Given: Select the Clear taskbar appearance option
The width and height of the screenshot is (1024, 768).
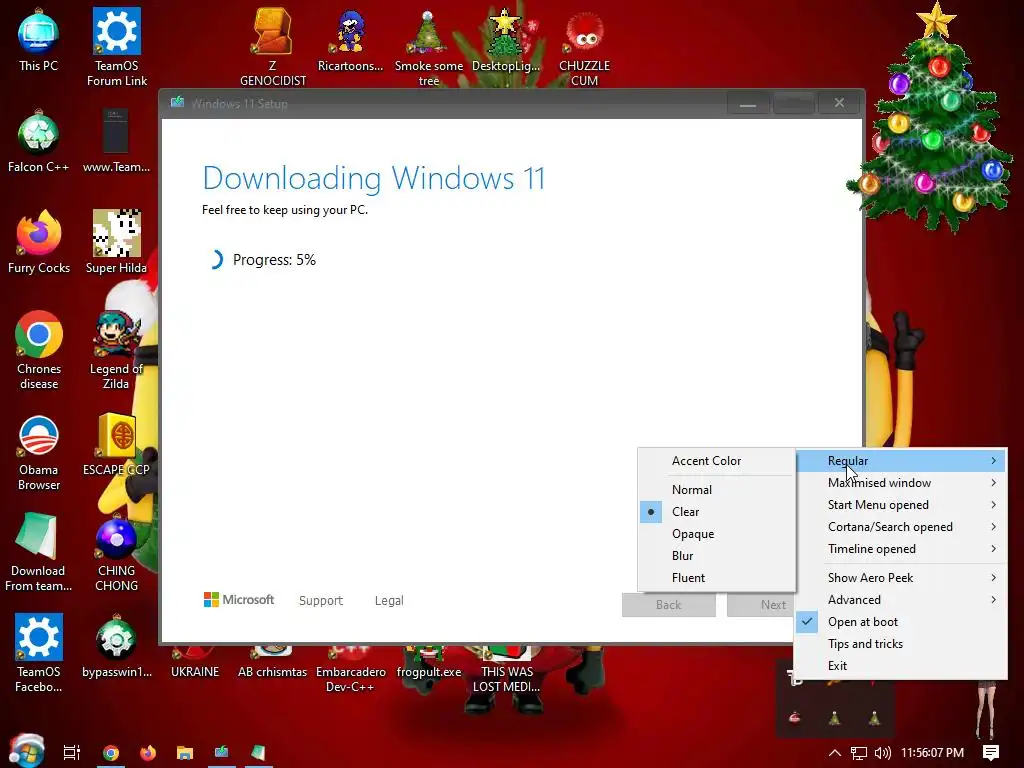Looking at the screenshot, I should click(716, 512).
